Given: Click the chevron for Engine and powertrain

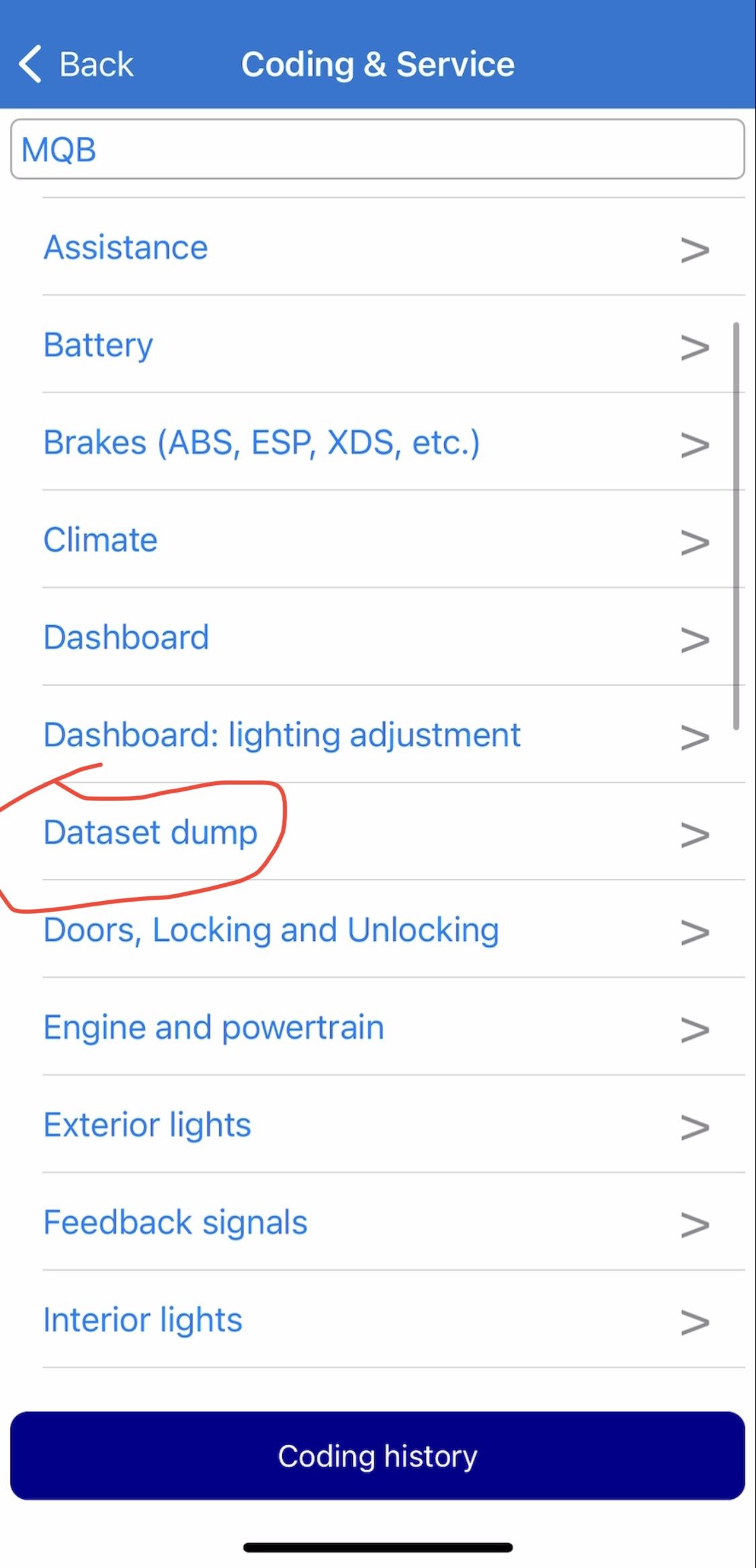Looking at the screenshot, I should pos(695,1029).
